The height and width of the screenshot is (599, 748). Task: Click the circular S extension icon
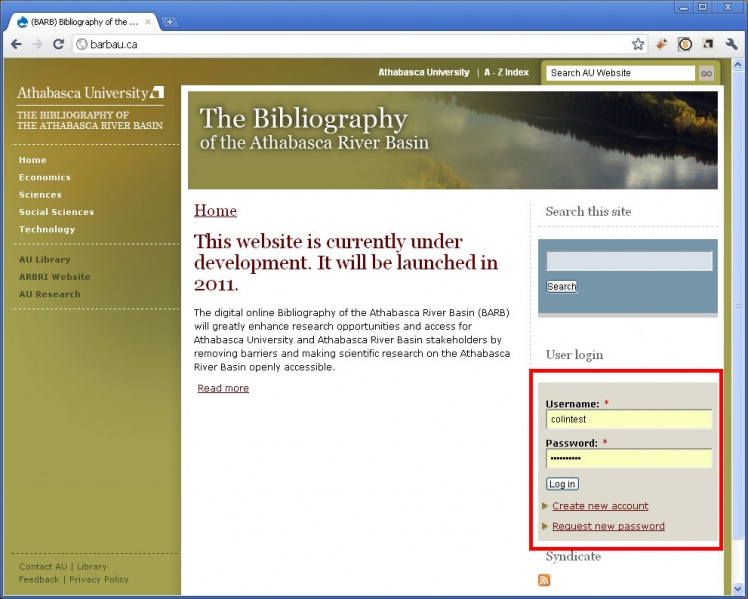(685, 44)
